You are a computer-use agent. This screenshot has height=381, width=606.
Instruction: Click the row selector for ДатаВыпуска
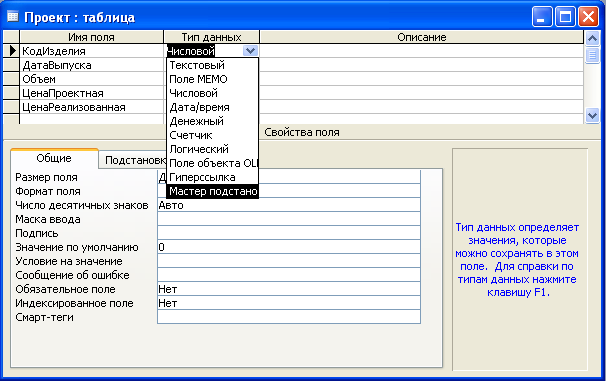coord(11,65)
